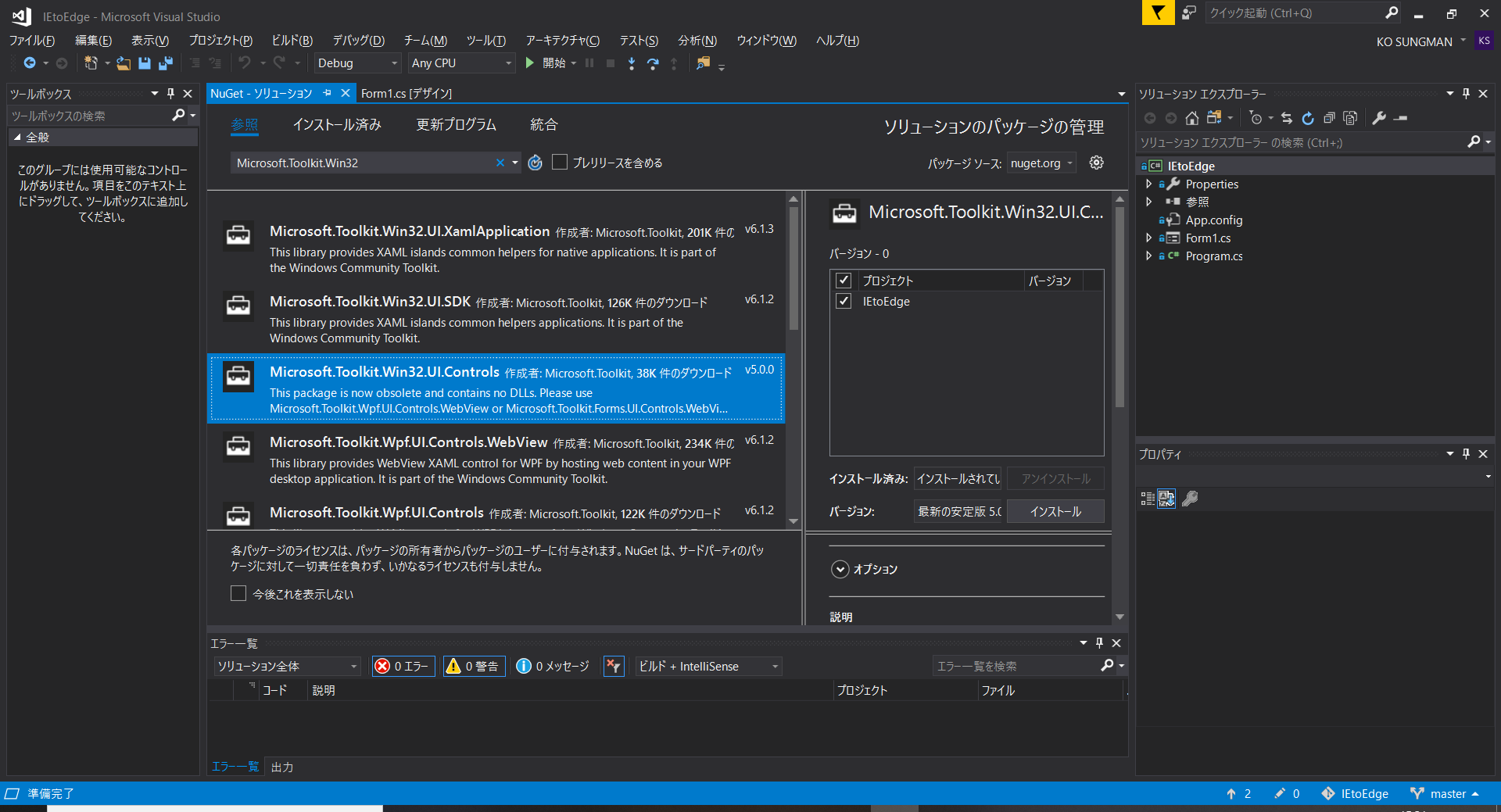
Task: Click the Install button
Action: click(x=1055, y=511)
